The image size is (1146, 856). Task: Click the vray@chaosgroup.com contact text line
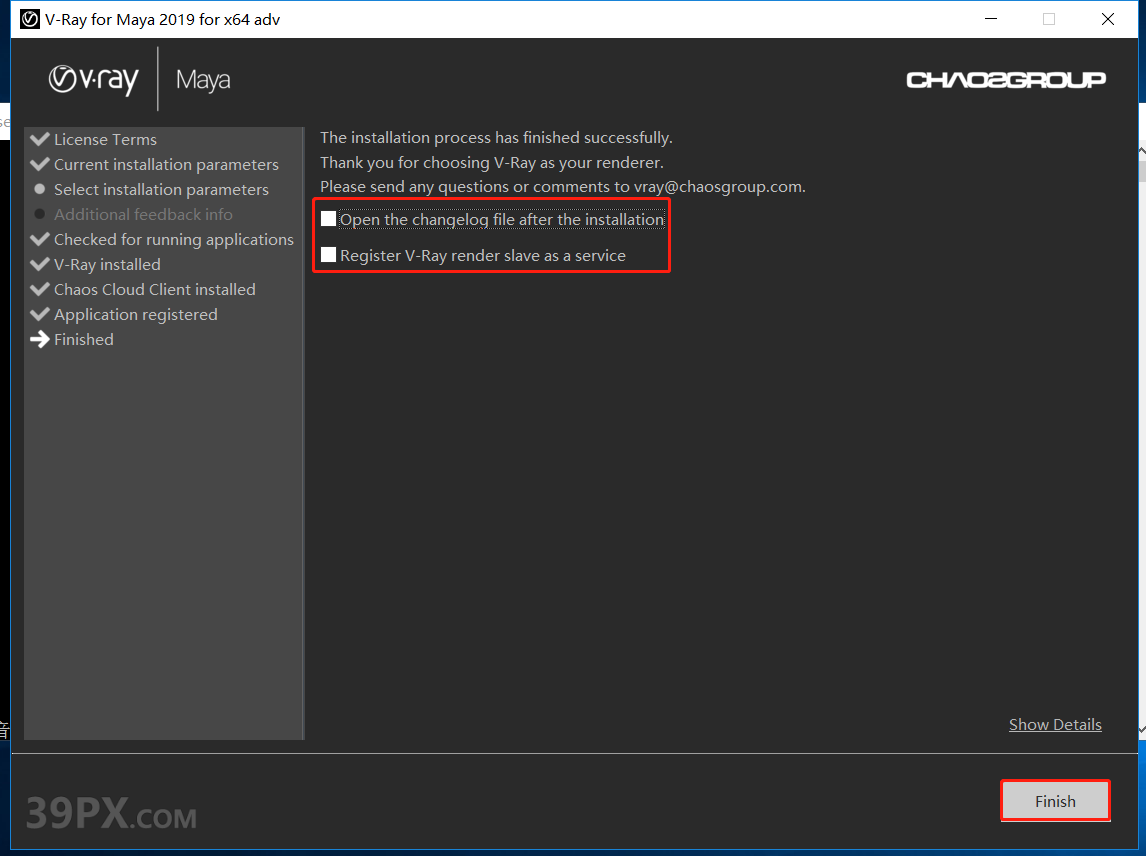(563, 186)
